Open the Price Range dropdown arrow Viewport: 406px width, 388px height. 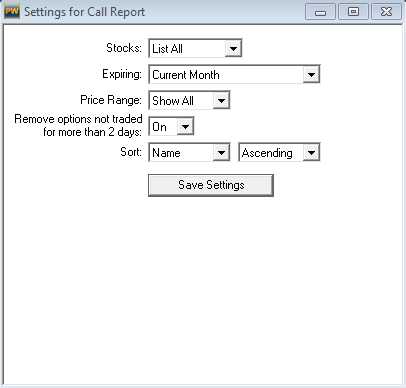point(221,100)
